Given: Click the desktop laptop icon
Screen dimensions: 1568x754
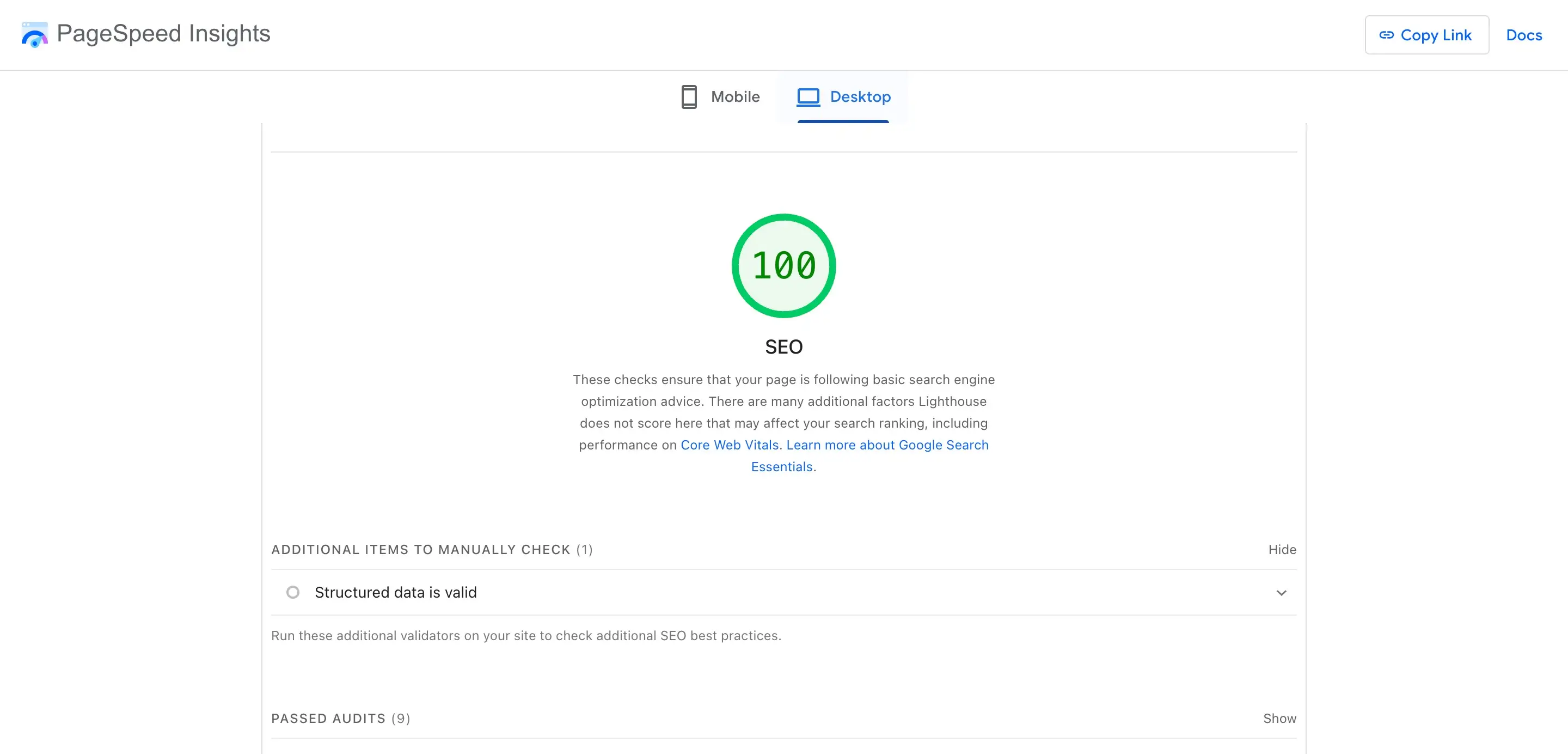Looking at the screenshot, I should (x=808, y=97).
